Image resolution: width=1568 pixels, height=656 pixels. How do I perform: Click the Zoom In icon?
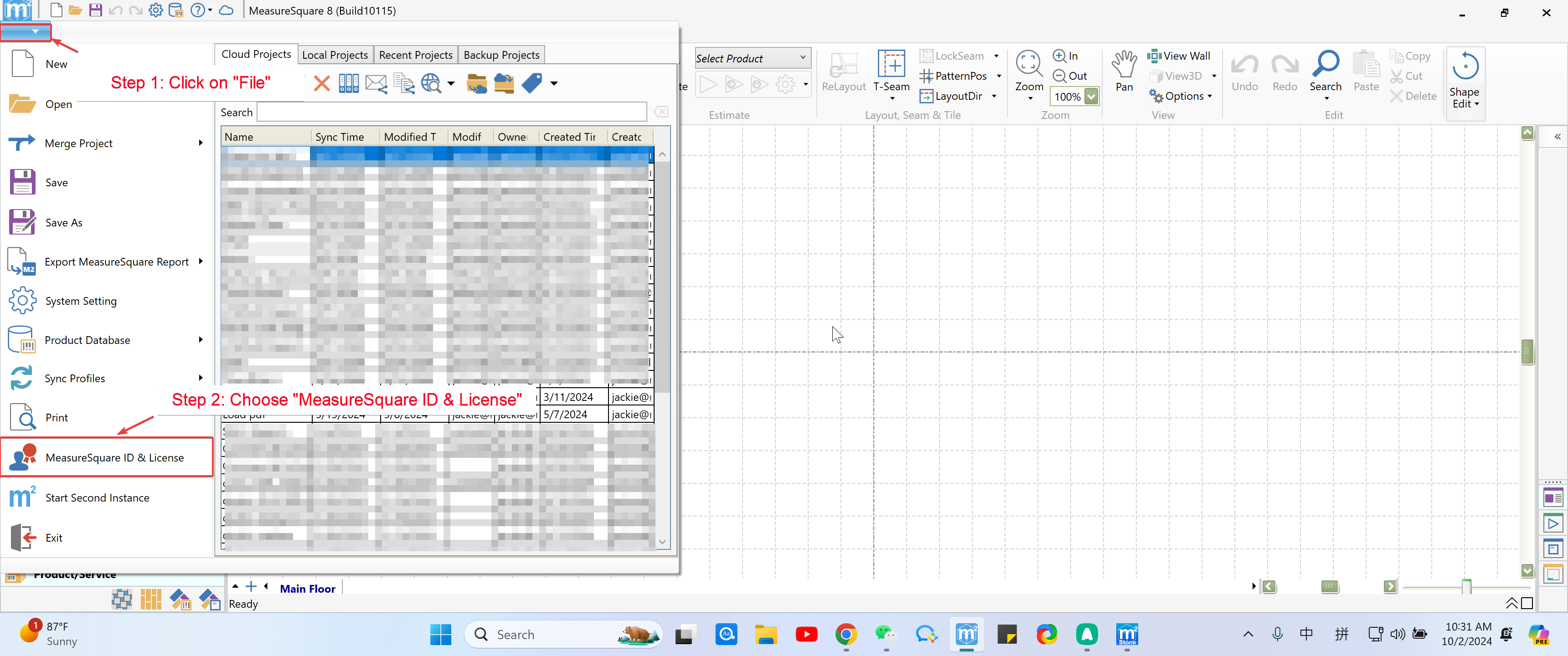[1060, 56]
